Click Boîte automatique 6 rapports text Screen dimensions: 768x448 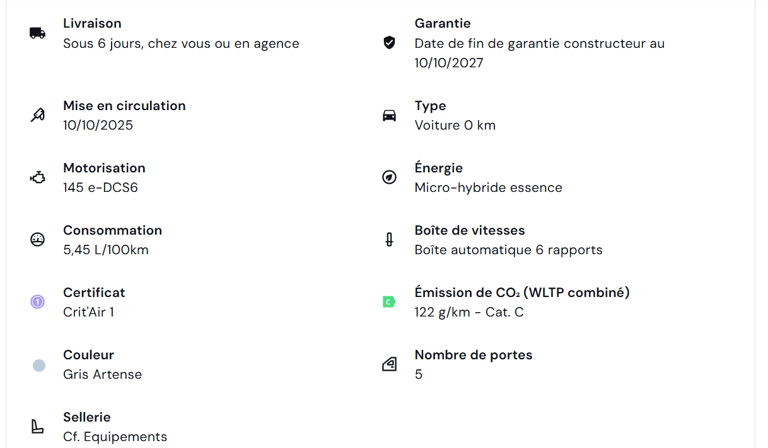(508, 250)
